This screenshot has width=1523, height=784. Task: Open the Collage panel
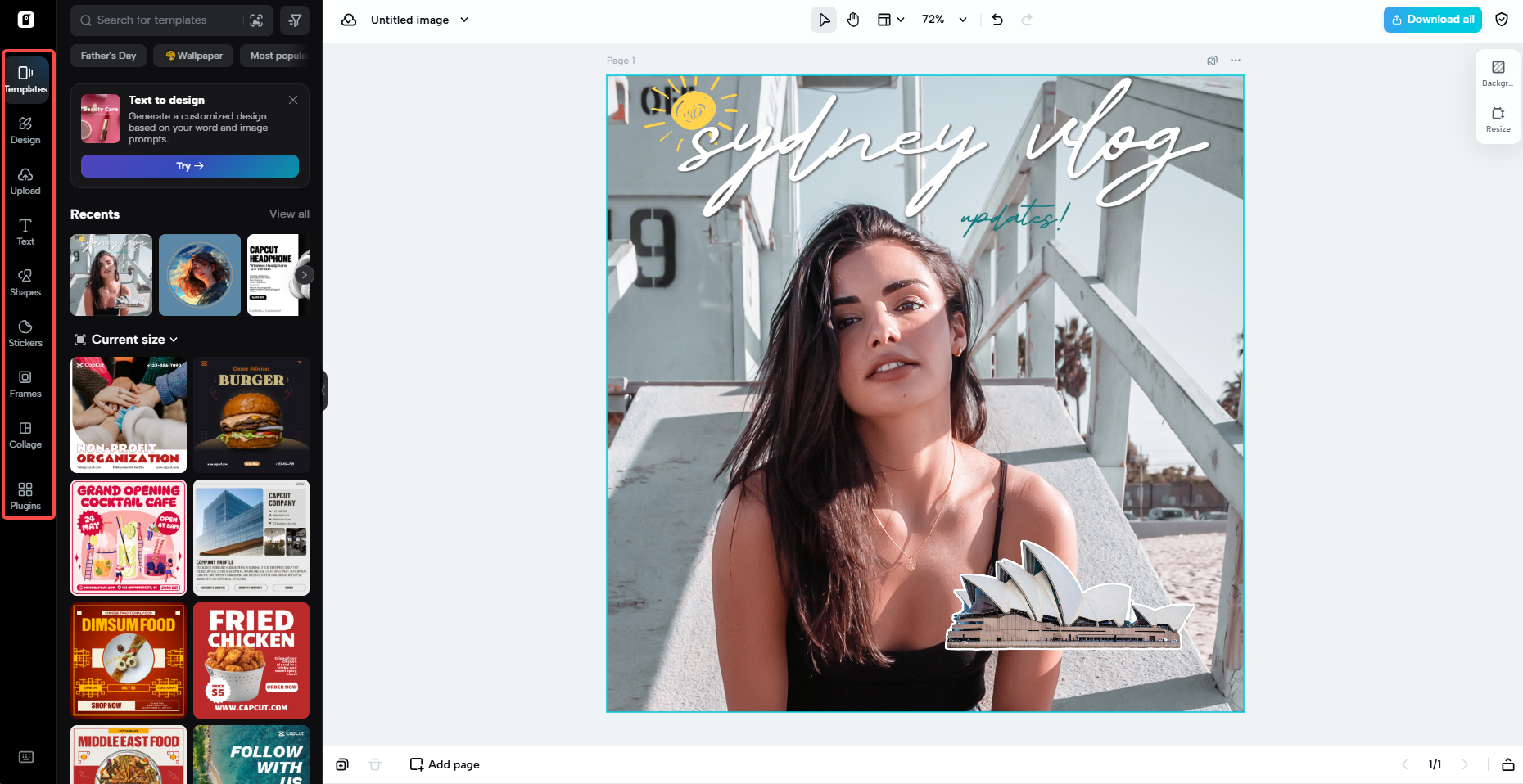tap(25, 435)
